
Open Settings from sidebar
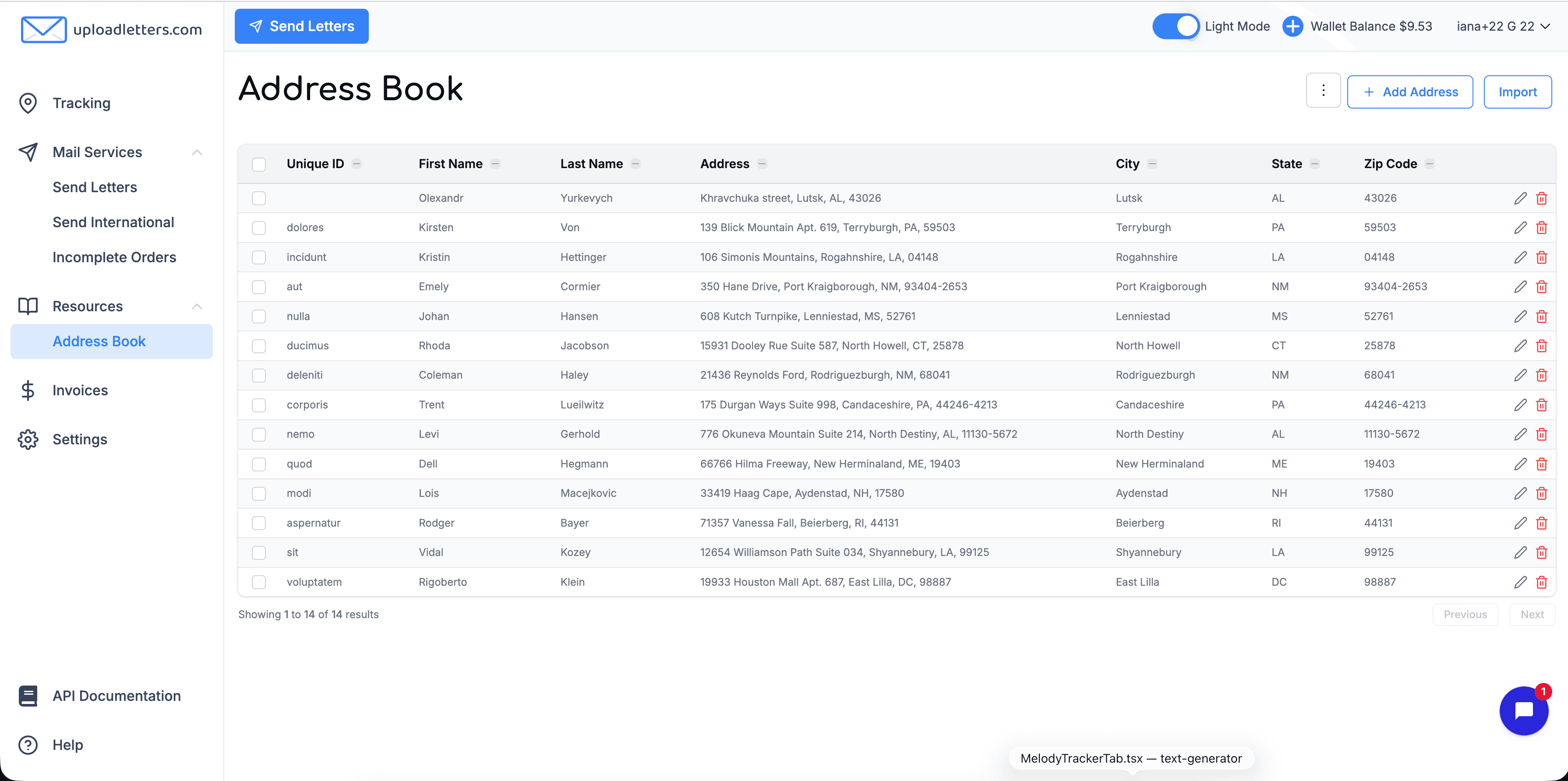tap(80, 439)
